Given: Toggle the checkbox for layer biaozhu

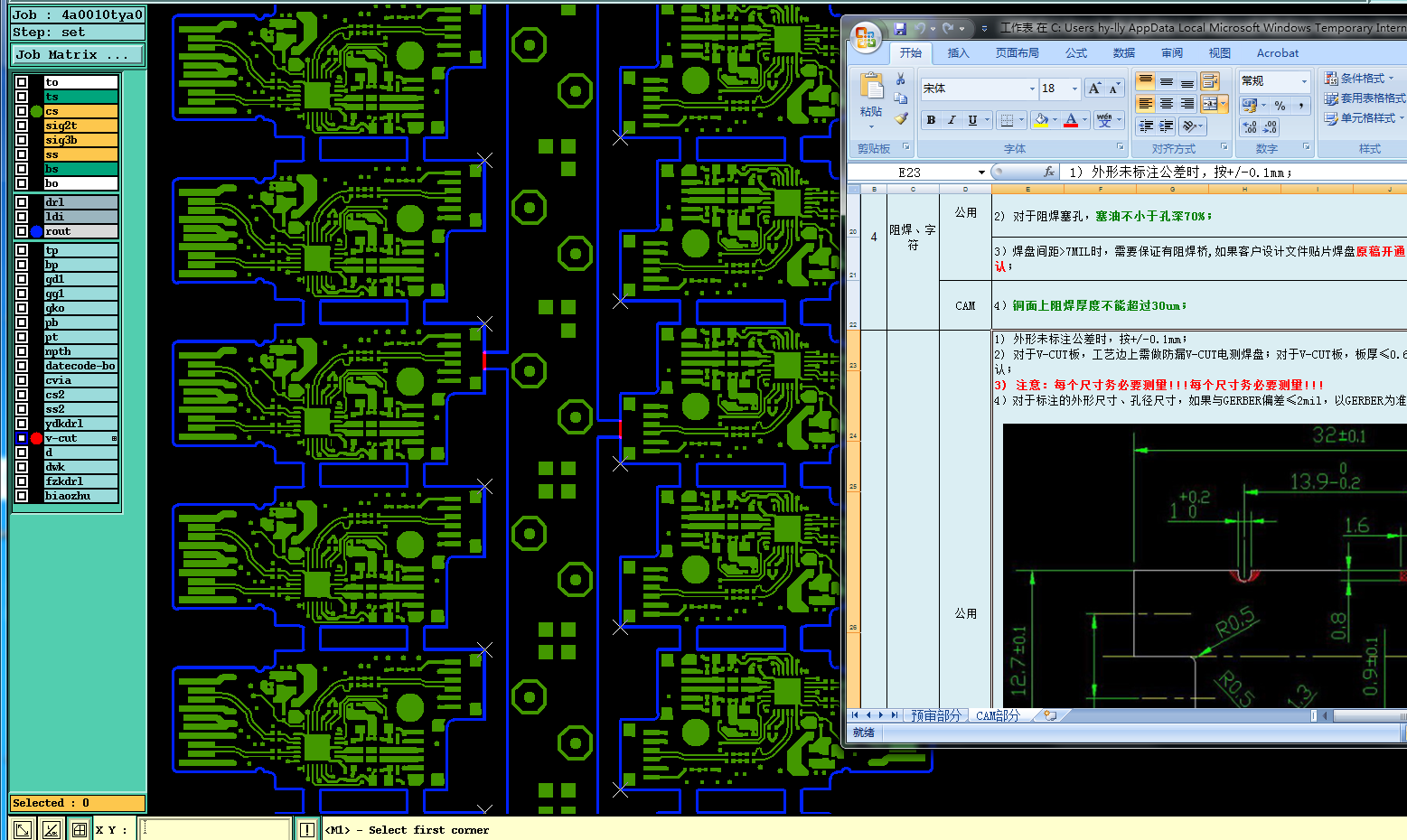Looking at the screenshot, I should (x=22, y=496).
